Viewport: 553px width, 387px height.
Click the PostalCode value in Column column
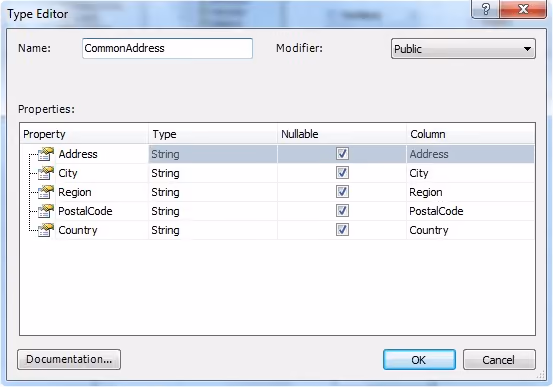[x=470, y=211]
